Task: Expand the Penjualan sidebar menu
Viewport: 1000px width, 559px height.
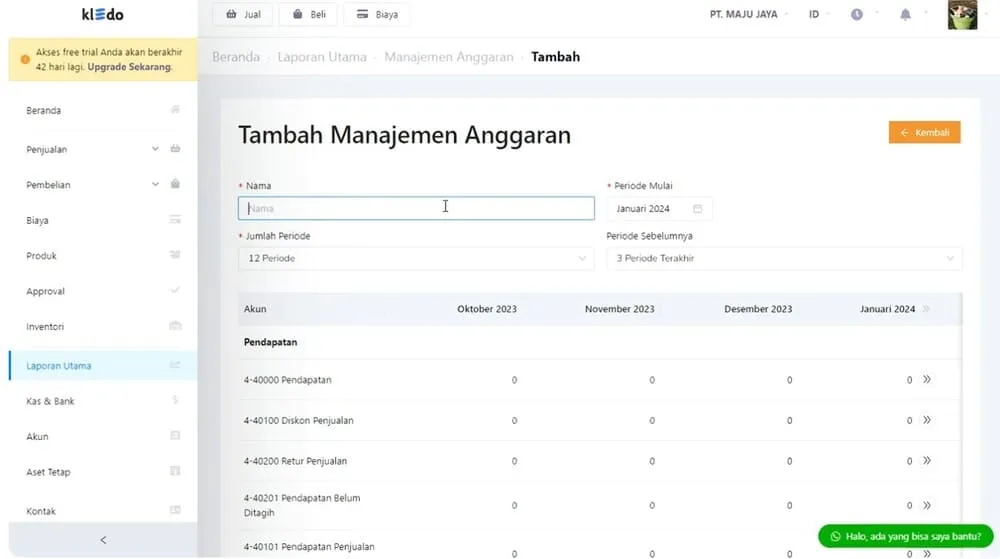Action: point(102,149)
